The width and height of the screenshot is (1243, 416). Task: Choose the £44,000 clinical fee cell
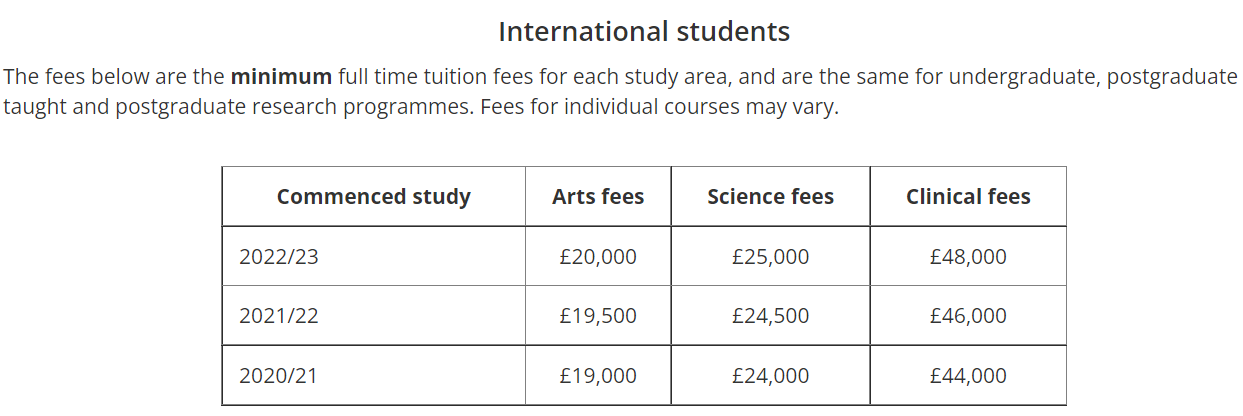(x=968, y=376)
